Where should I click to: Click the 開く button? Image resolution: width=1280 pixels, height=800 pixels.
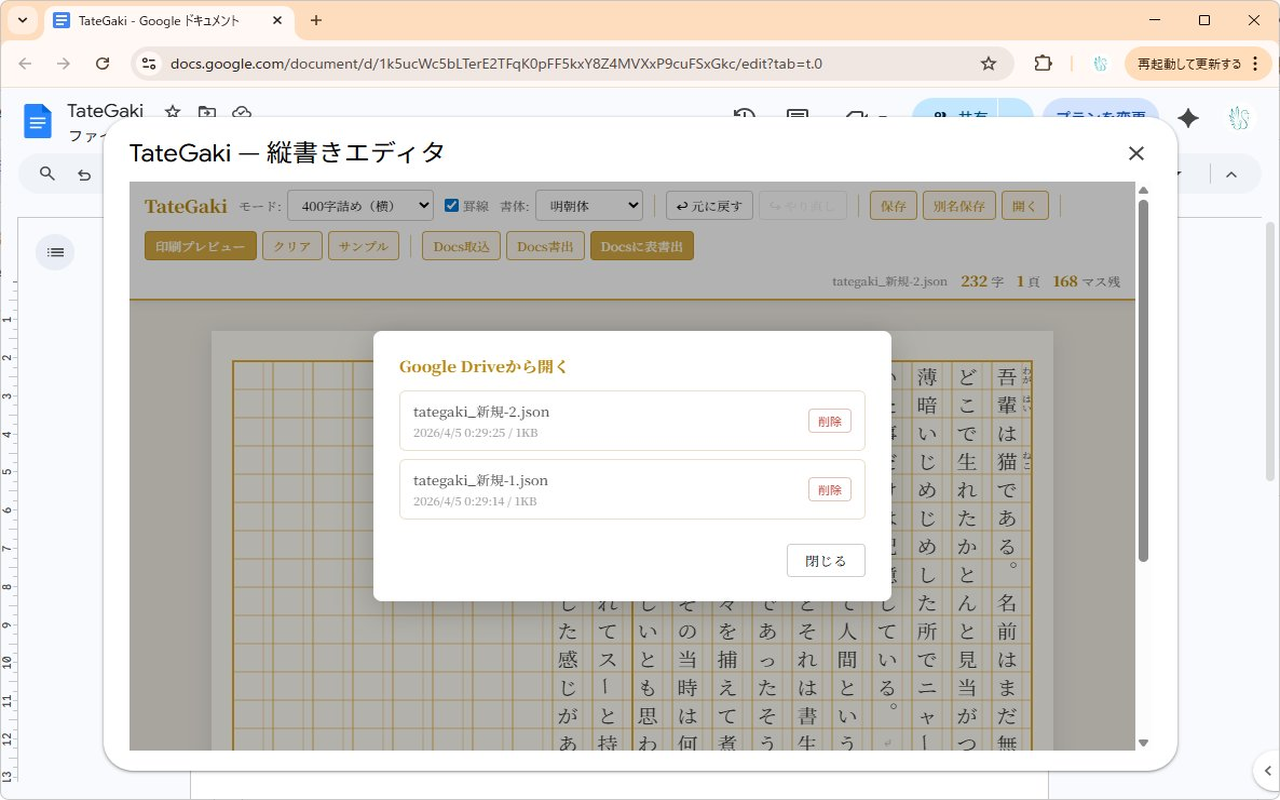click(1025, 206)
